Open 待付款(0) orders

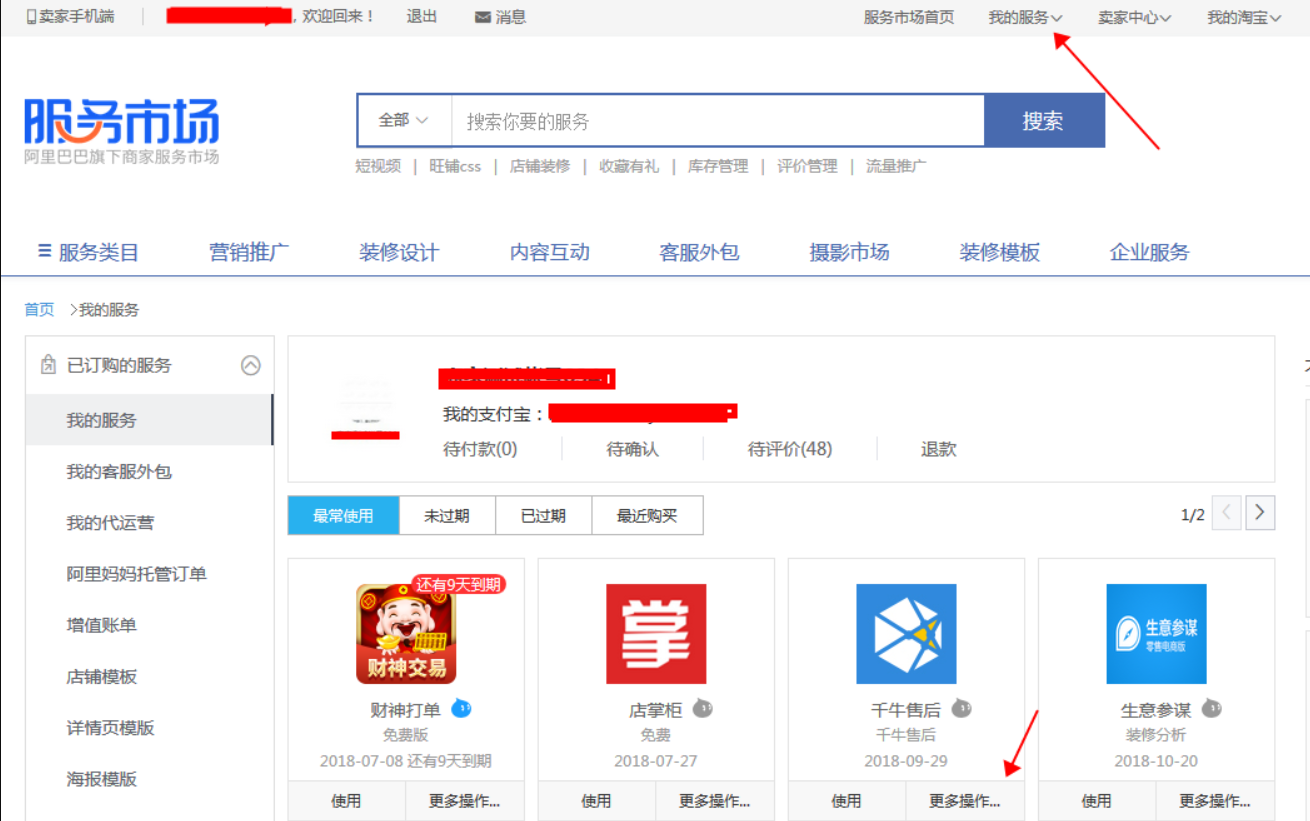(x=480, y=449)
